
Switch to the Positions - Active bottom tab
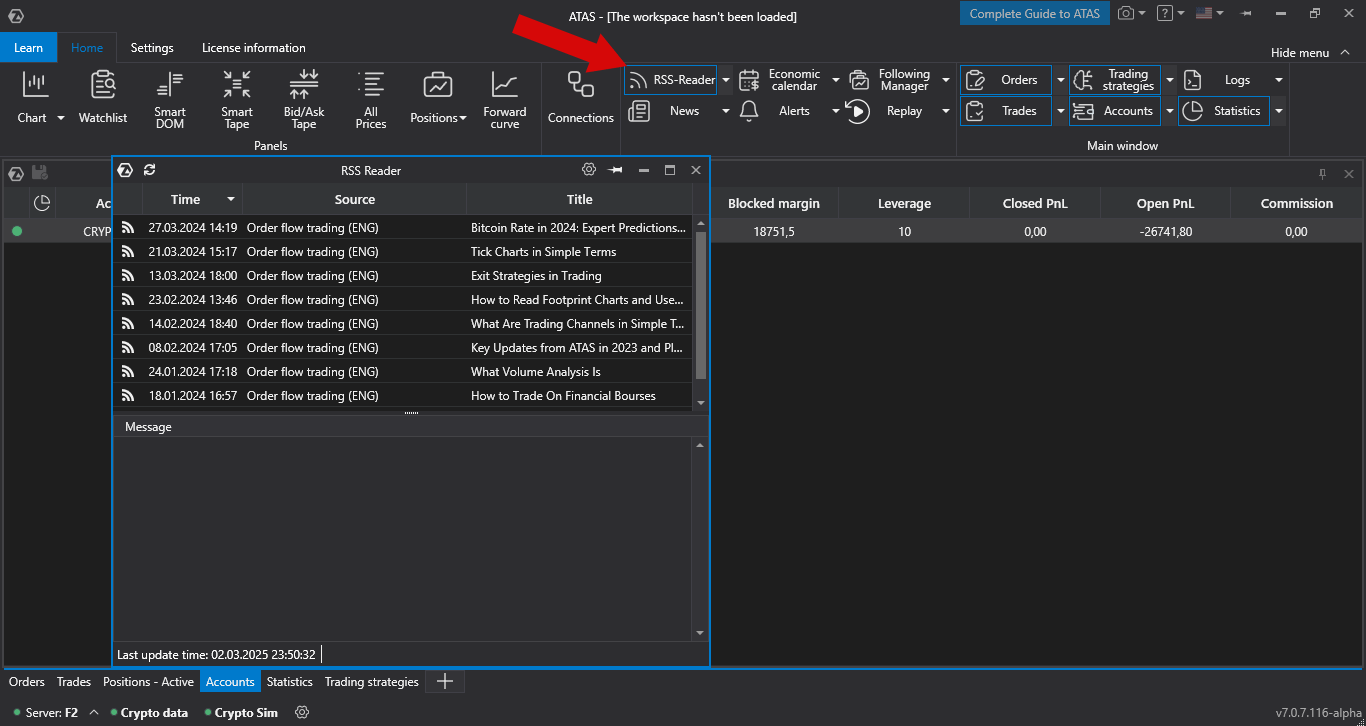[148, 682]
